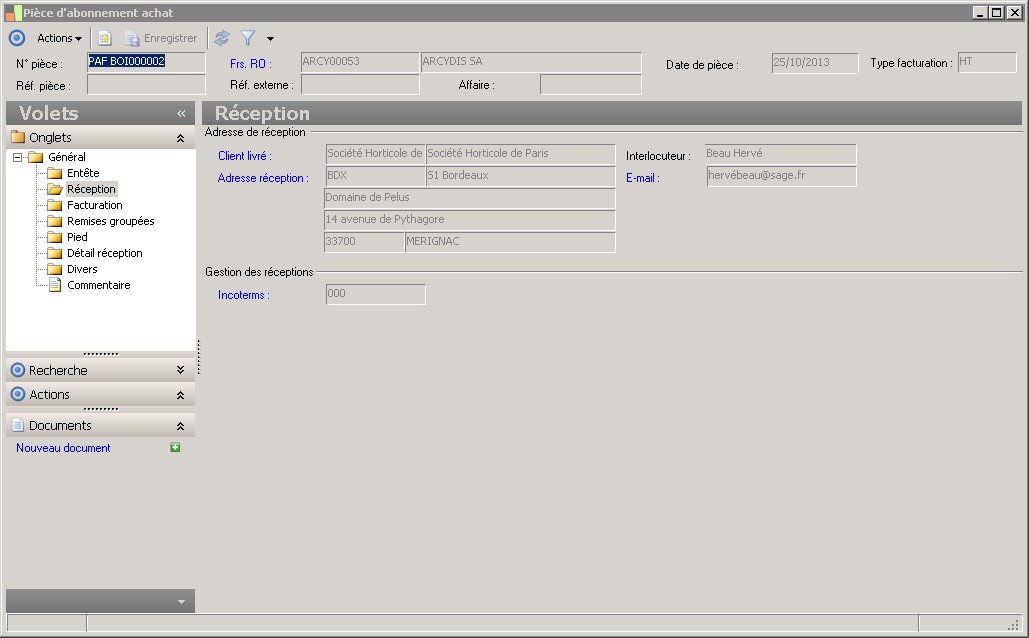The height and width of the screenshot is (638, 1029).
Task: Collapse the Volets panel with double chevron
Action: tap(181, 114)
